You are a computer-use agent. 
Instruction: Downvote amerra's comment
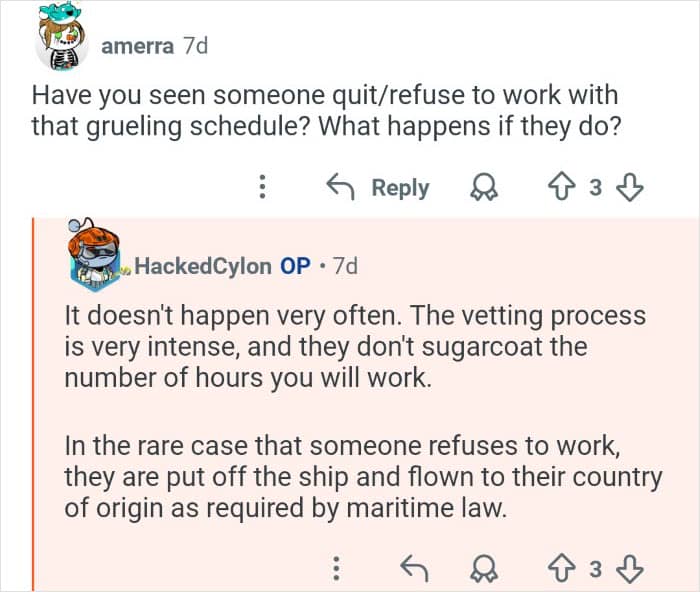[x=632, y=187]
